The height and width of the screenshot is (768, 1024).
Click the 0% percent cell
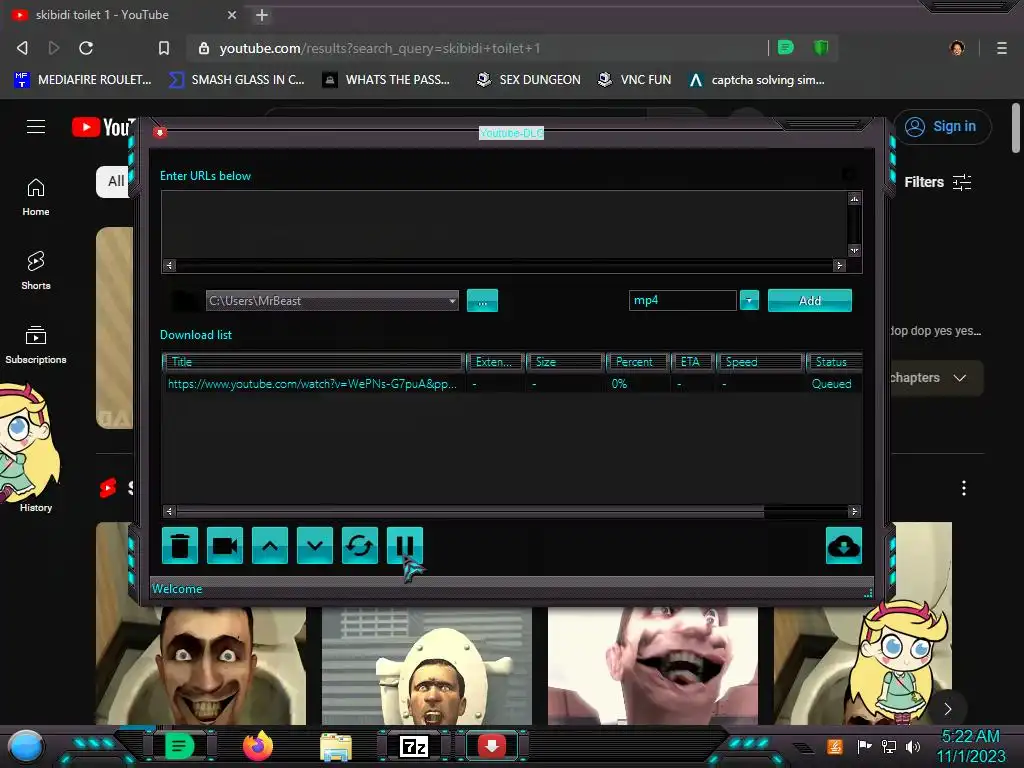coord(619,384)
